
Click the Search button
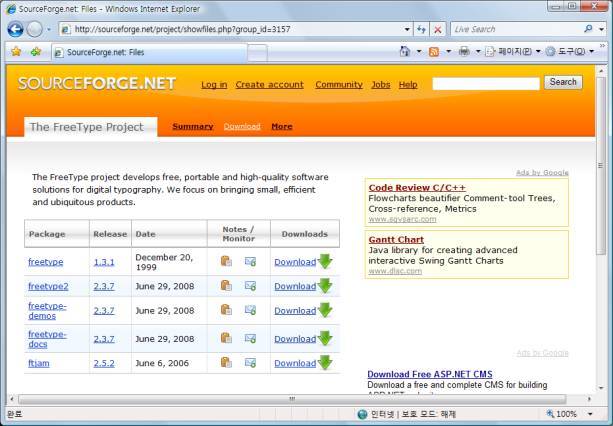[563, 82]
